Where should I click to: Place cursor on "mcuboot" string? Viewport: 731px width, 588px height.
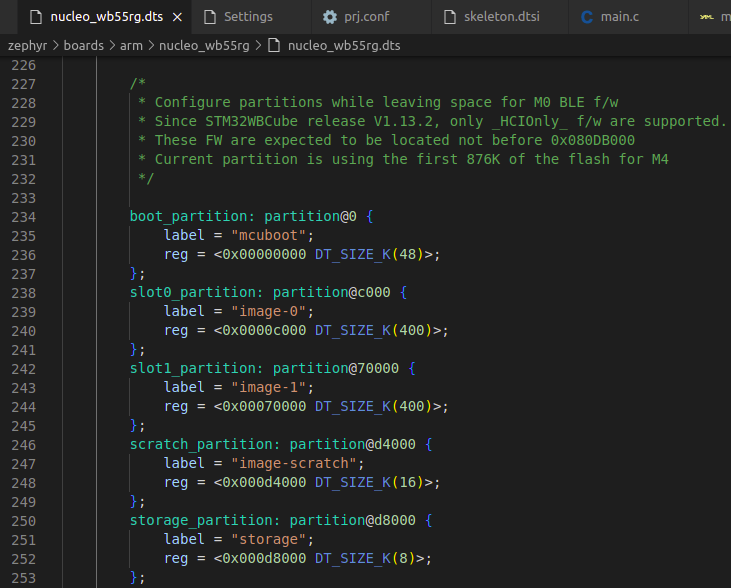[x=269, y=235]
